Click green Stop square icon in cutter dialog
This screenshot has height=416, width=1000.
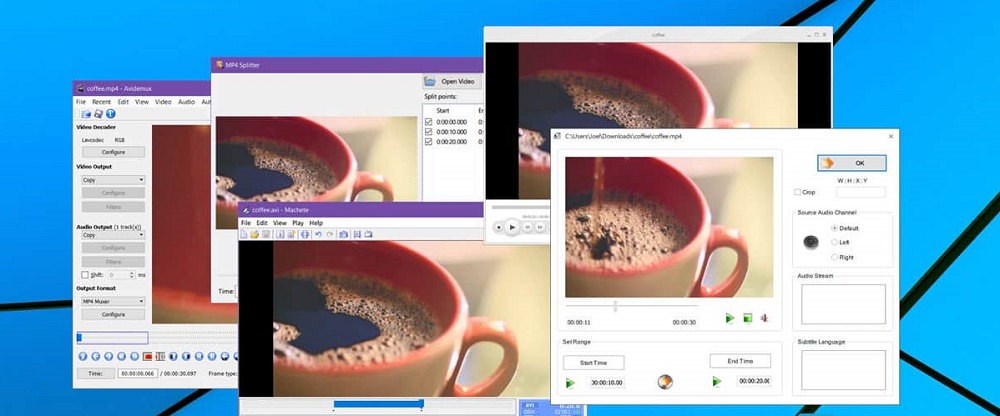point(747,318)
